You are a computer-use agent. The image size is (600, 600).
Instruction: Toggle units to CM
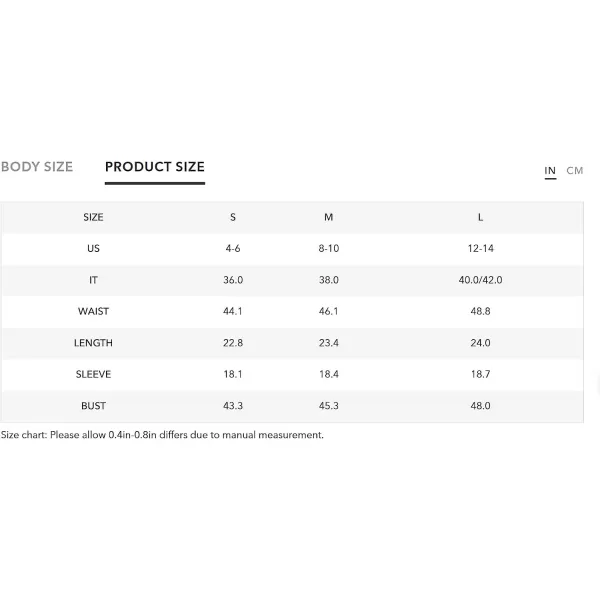pyautogui.click(x=575, y=171)
